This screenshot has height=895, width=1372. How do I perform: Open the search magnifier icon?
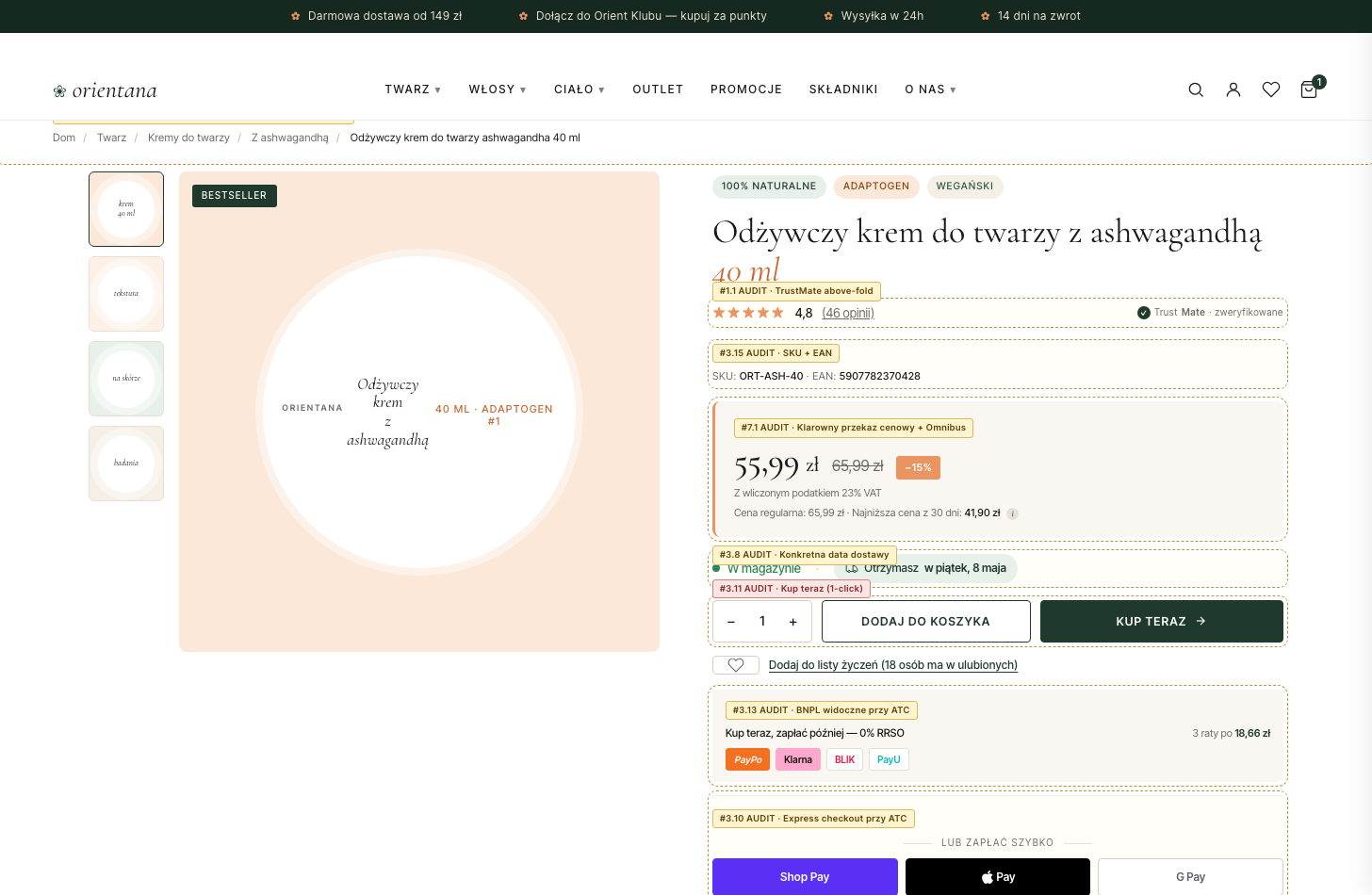1196,89
